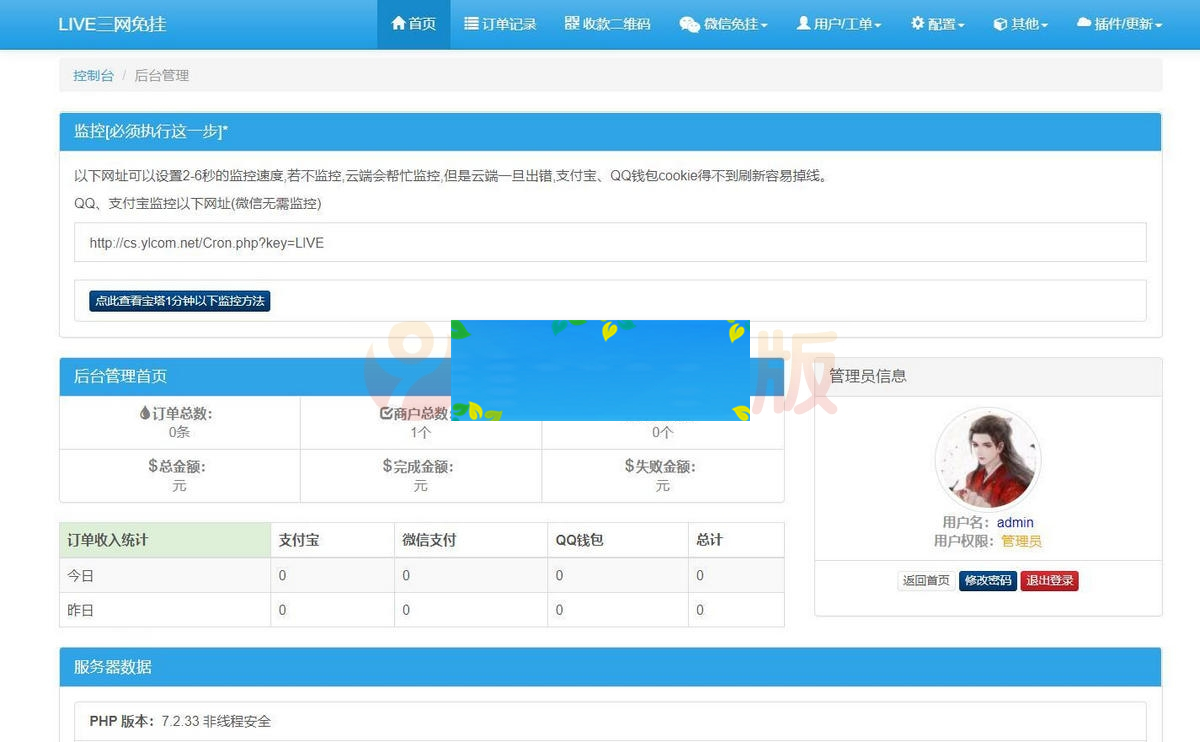Image resolution: width=1200 pixels, height=742 pixels.
Task: Open 订单记录 from the navbar
Action: [x=501, y=24]
